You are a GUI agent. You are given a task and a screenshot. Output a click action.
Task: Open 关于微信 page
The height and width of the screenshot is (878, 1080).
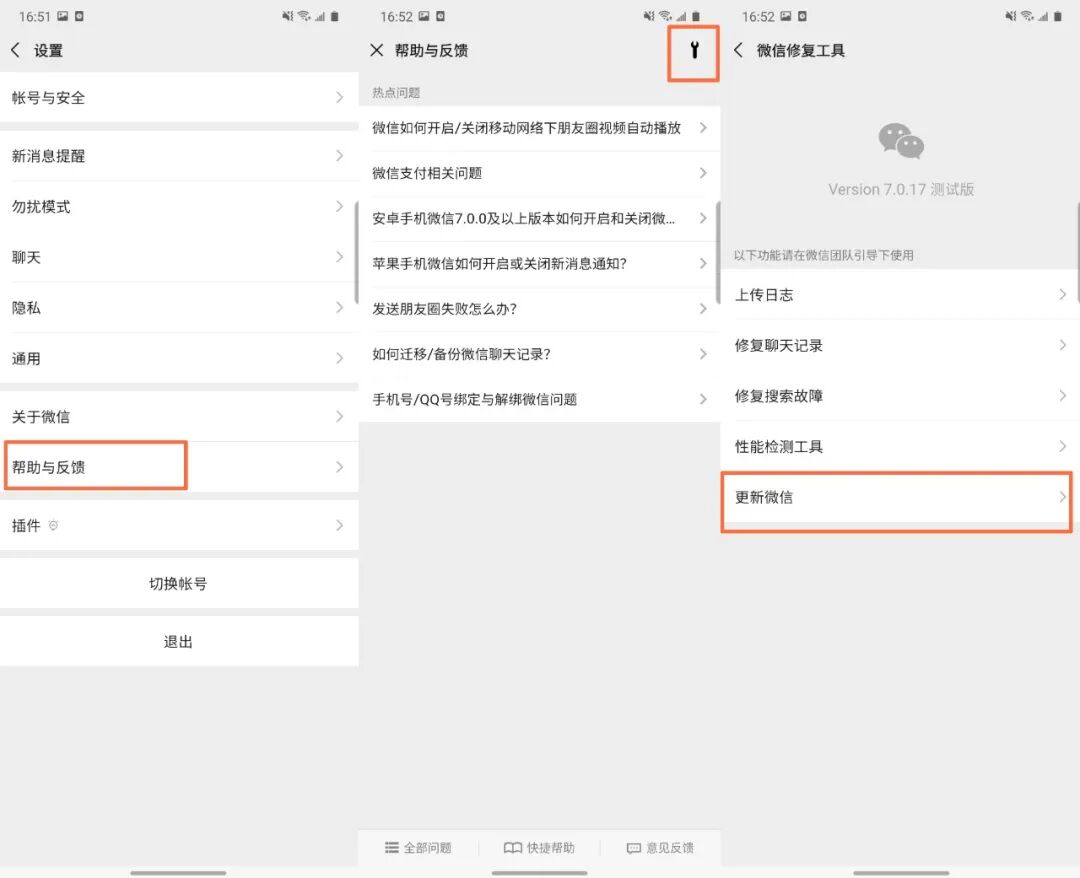pyautogui.click(x=179, y=417)
